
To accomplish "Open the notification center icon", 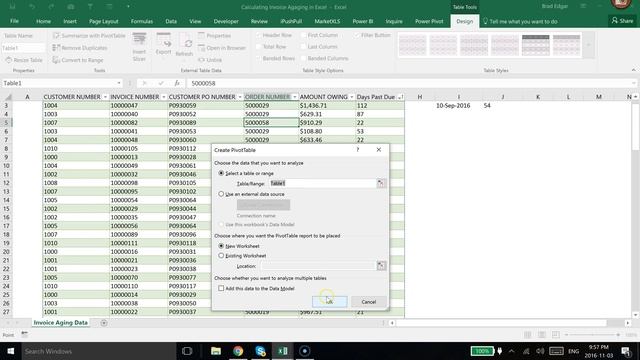I will [626, 351].
